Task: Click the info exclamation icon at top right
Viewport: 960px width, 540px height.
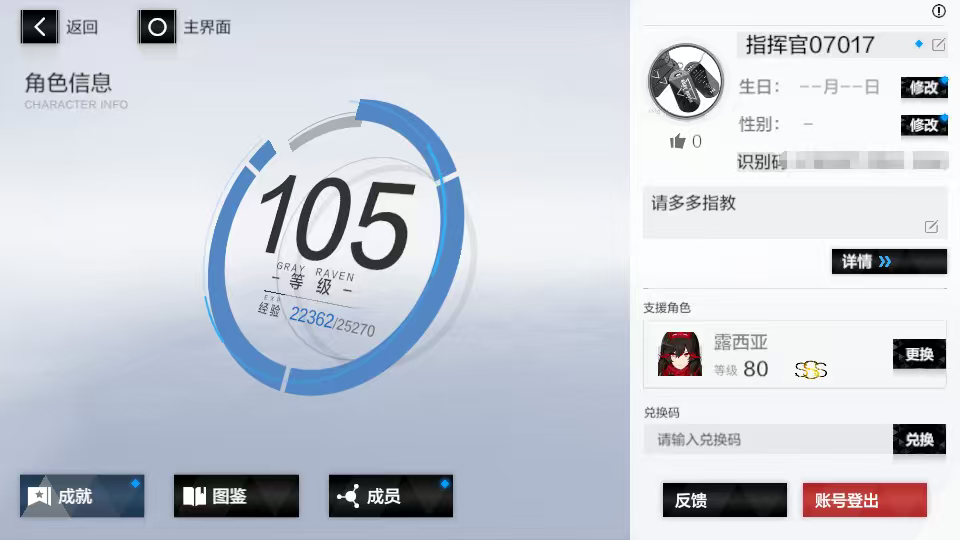Action: click(x=938, y=11)
